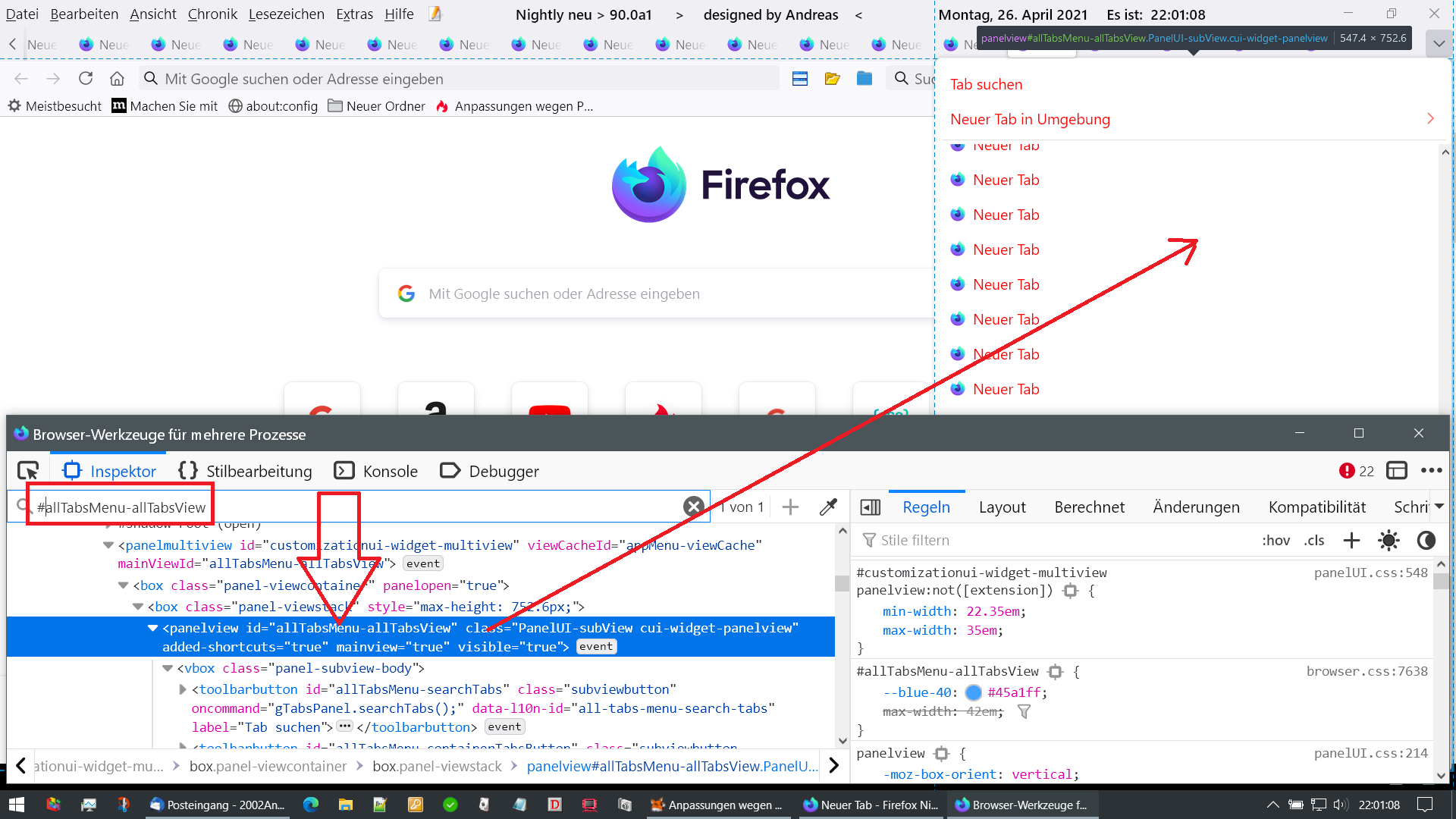
Task: Collapse the panelmultiview tree node
Action: [x=108, y=545]
